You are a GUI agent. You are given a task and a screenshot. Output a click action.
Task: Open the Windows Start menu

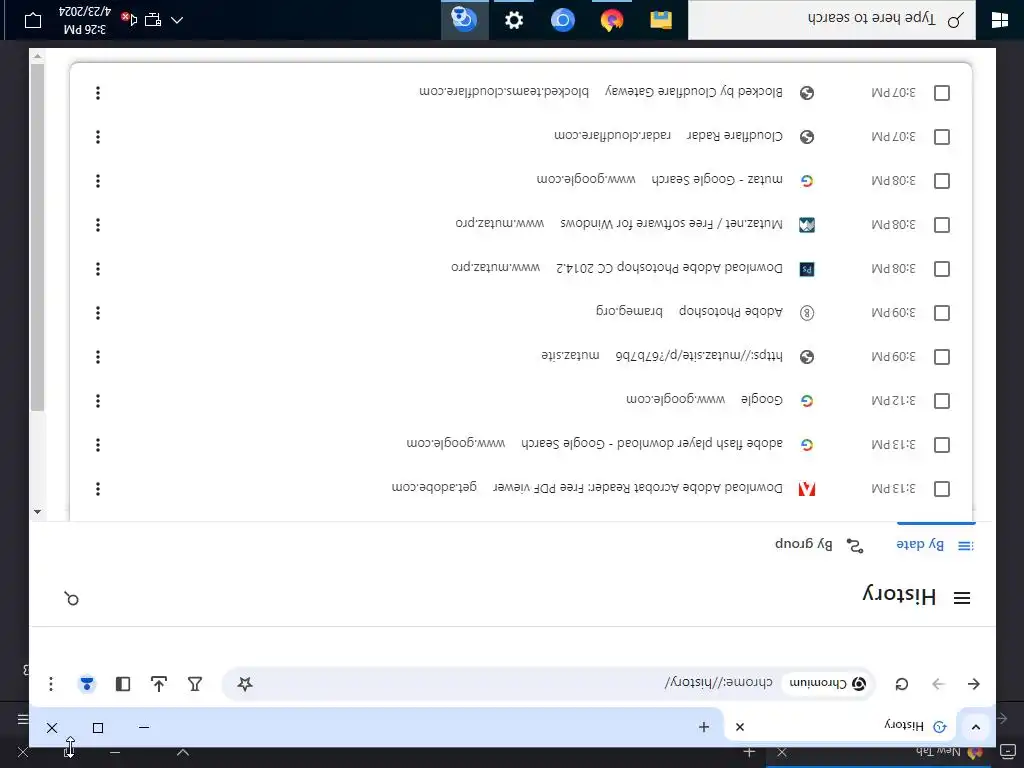click(x=999, y=20)
